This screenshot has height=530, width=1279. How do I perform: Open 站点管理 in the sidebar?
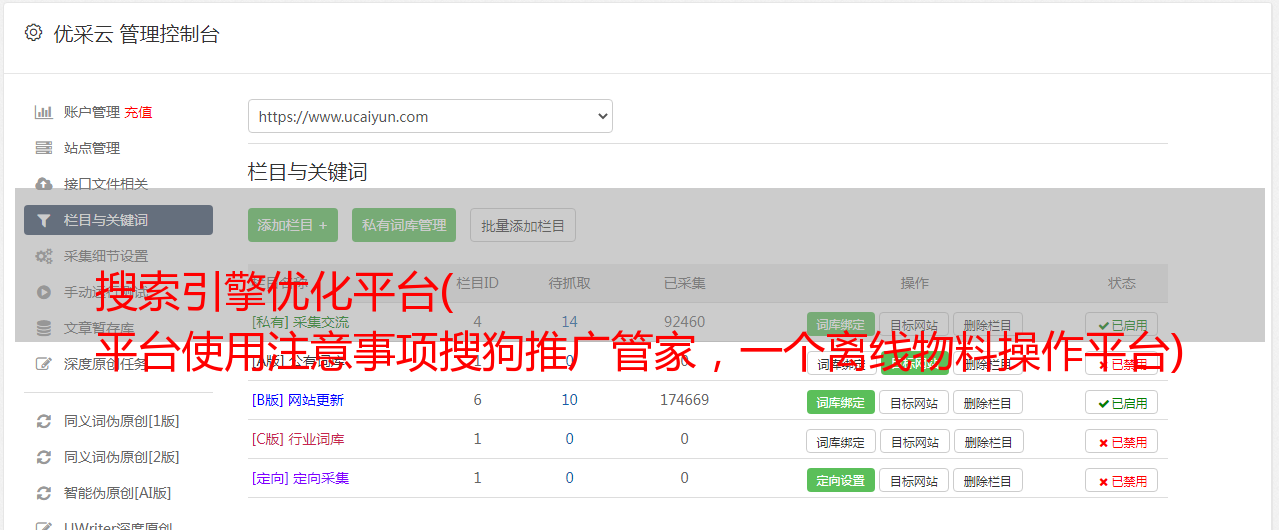tap(92, 148)
